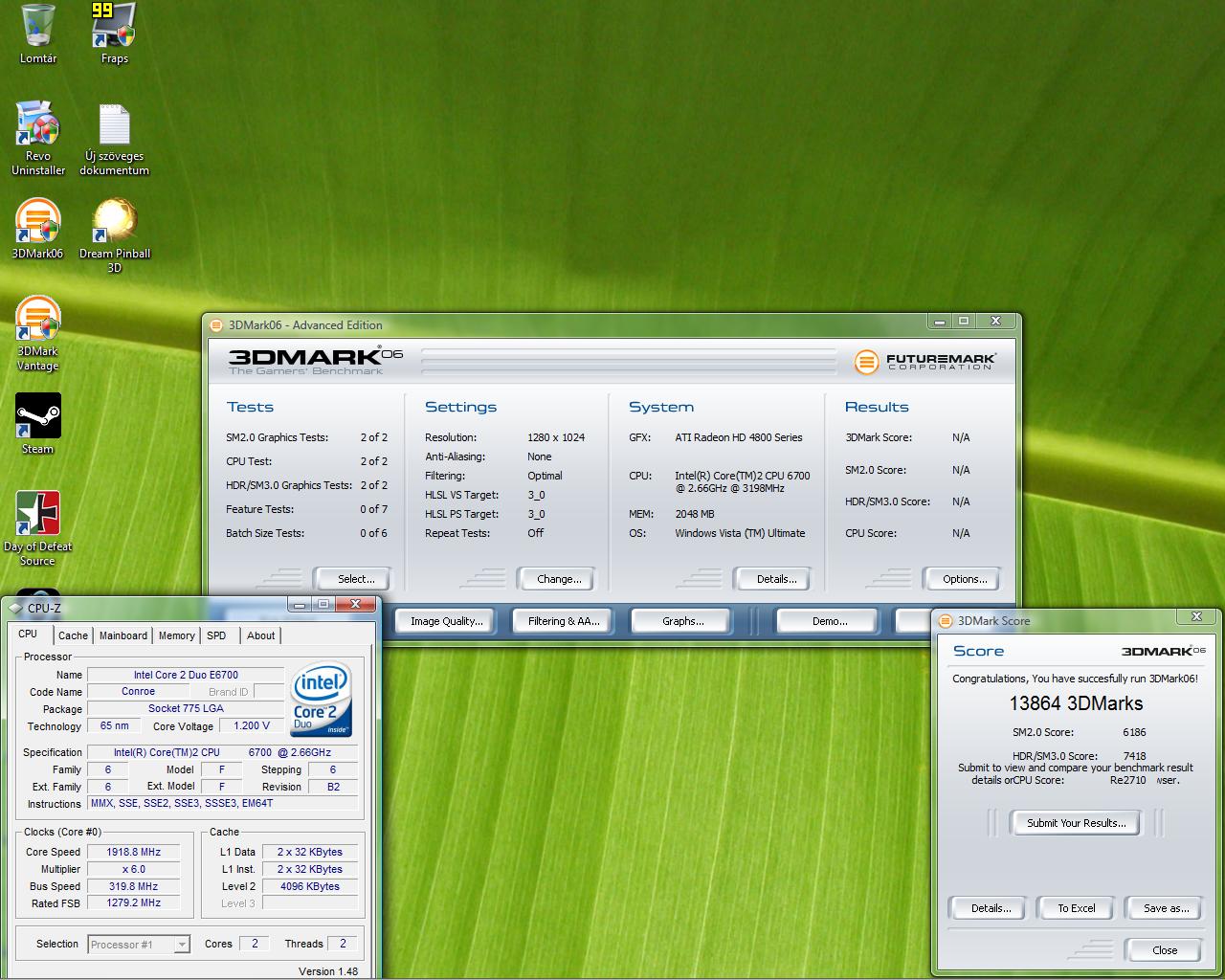Click the Graphs... button
The width and height of the screenshot is (1225, 980).
pyautogui.click(x=682, y=621)
